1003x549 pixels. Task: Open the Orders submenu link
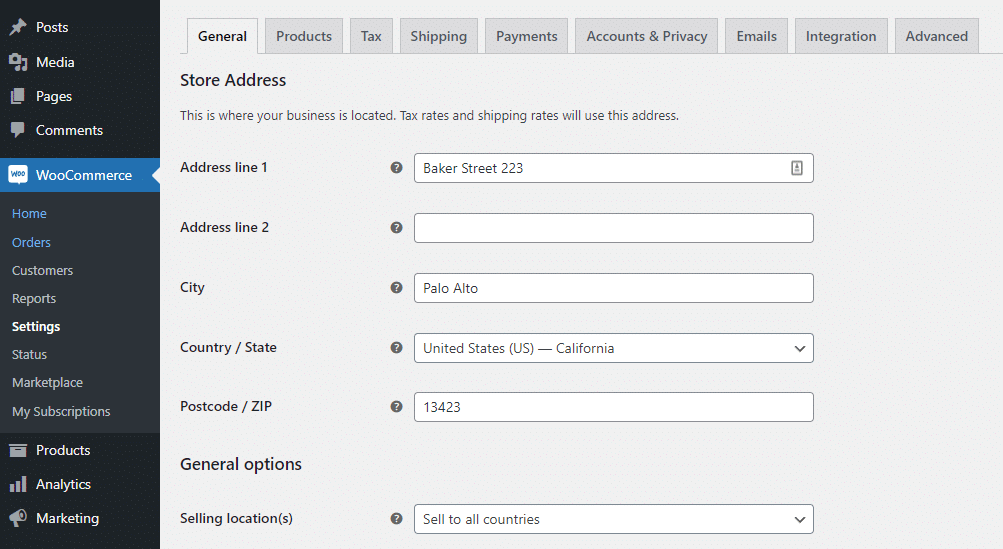point(31,242)
